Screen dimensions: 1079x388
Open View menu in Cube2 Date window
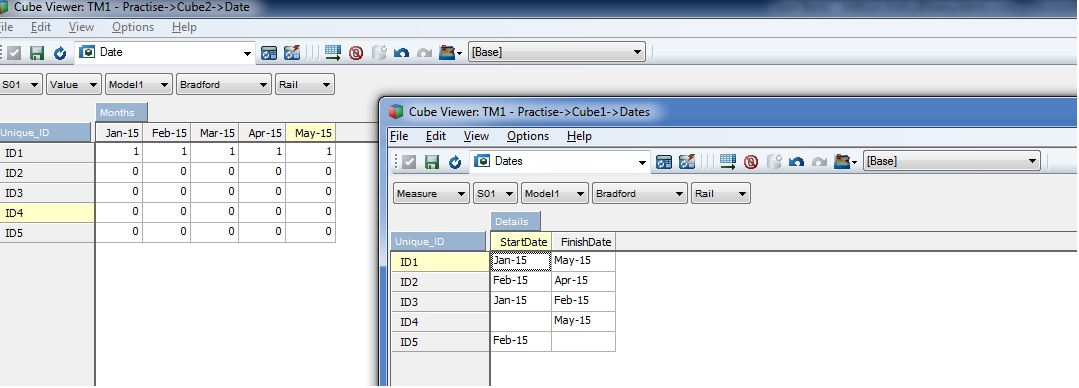pos(81,27)
